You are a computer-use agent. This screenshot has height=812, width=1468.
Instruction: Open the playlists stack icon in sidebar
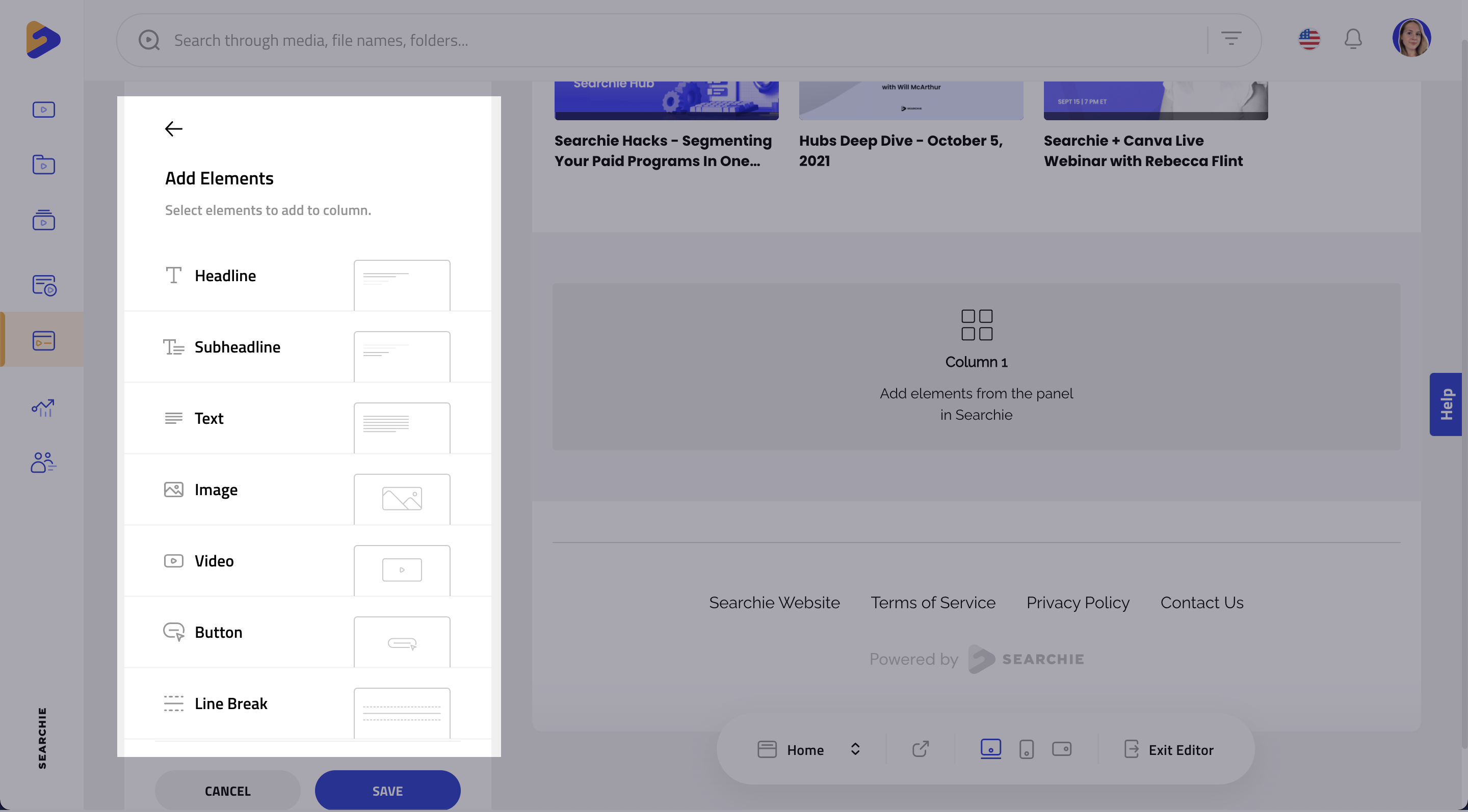click(43, 221)
